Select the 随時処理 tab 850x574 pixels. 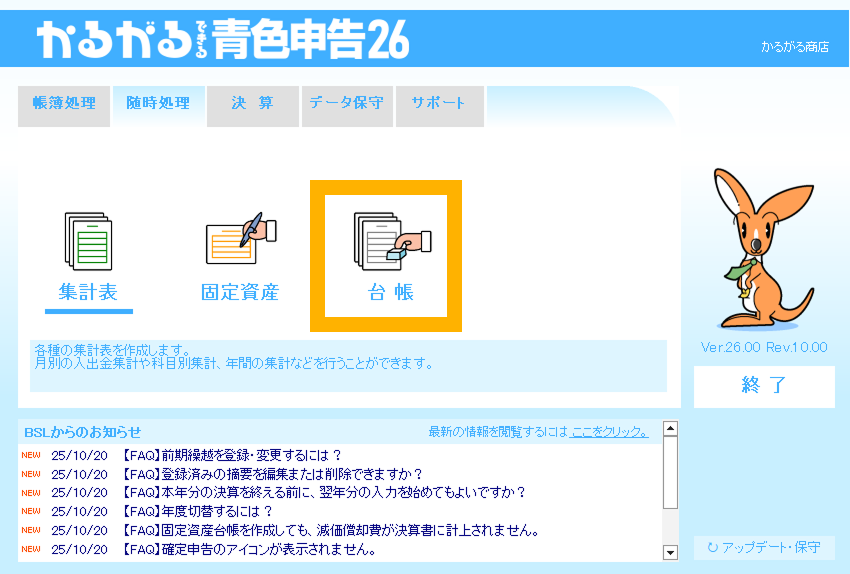click(158, 104)
